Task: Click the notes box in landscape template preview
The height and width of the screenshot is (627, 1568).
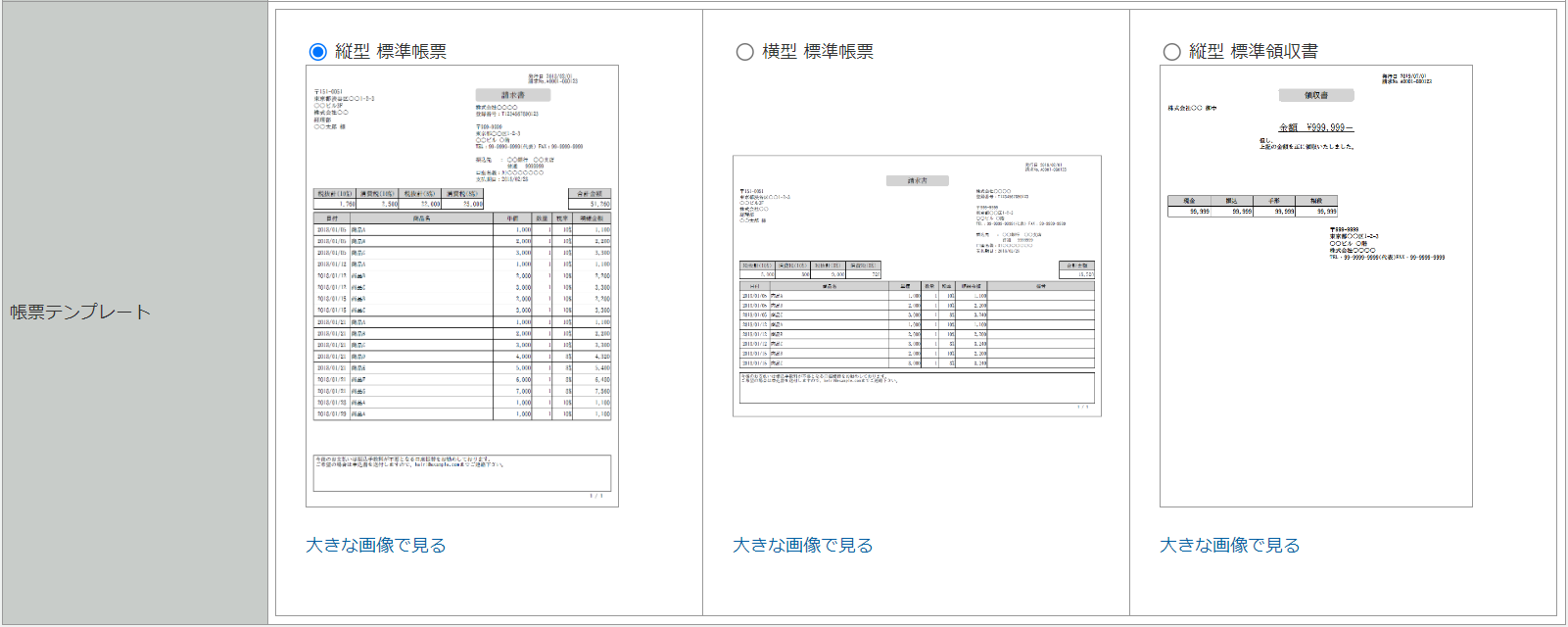Action: click(917, 387)
